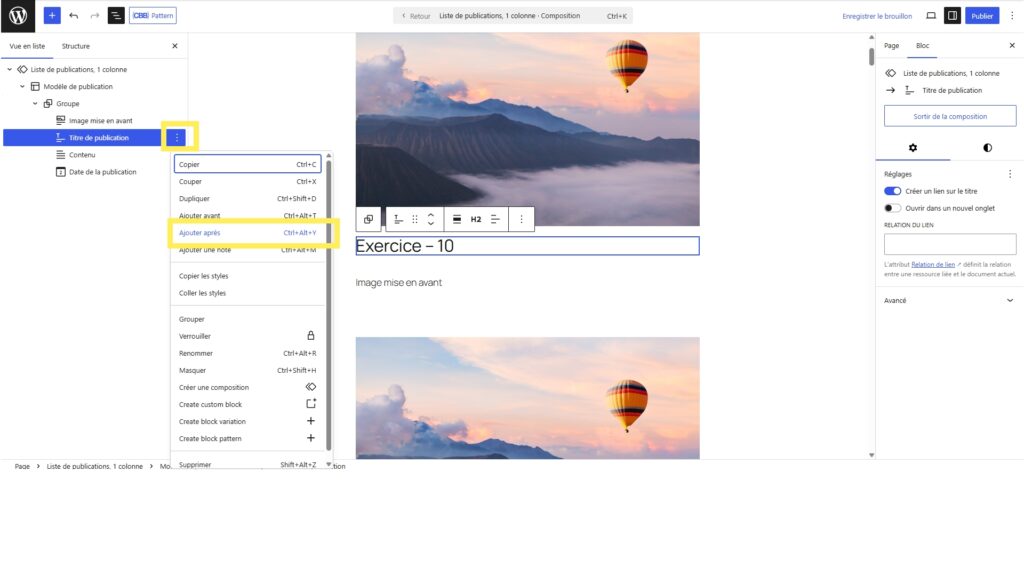Switch to the Bloc sidebar tab
Screen dimensions: 1024x576
(922, 46)
